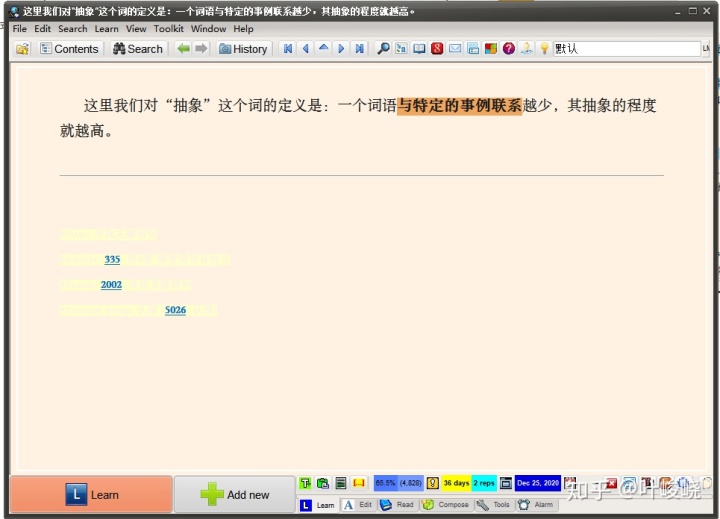Switch to the Edit bottom tab
Screen dimensions: 720x519
click(358, 505)
